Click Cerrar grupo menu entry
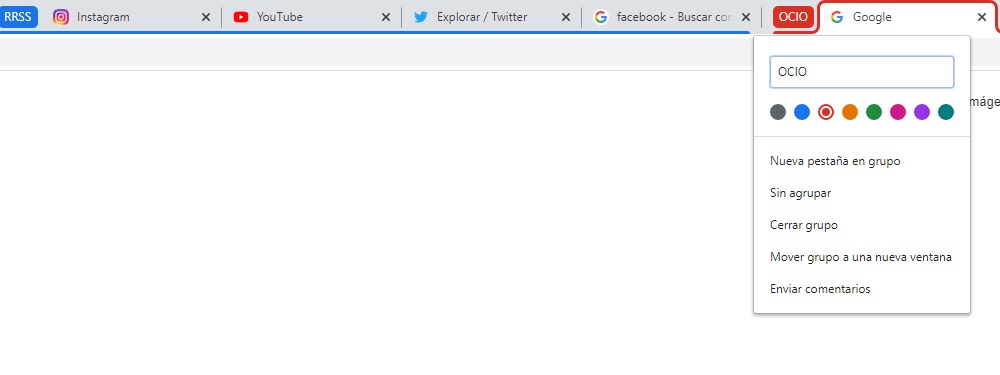1000x375 pixels. click(x=862, y=225)
